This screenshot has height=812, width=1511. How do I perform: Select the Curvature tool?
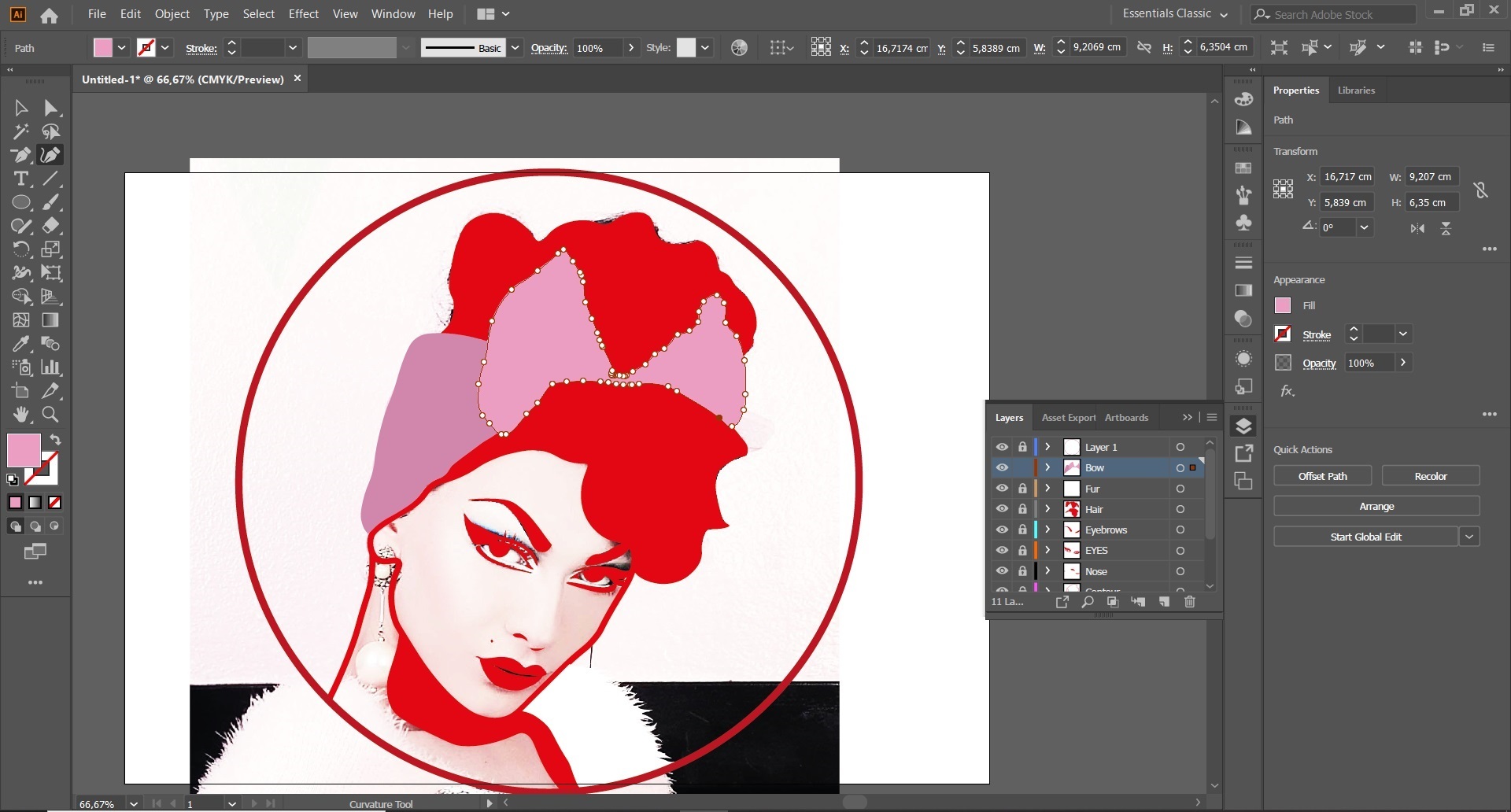[51, 155]
